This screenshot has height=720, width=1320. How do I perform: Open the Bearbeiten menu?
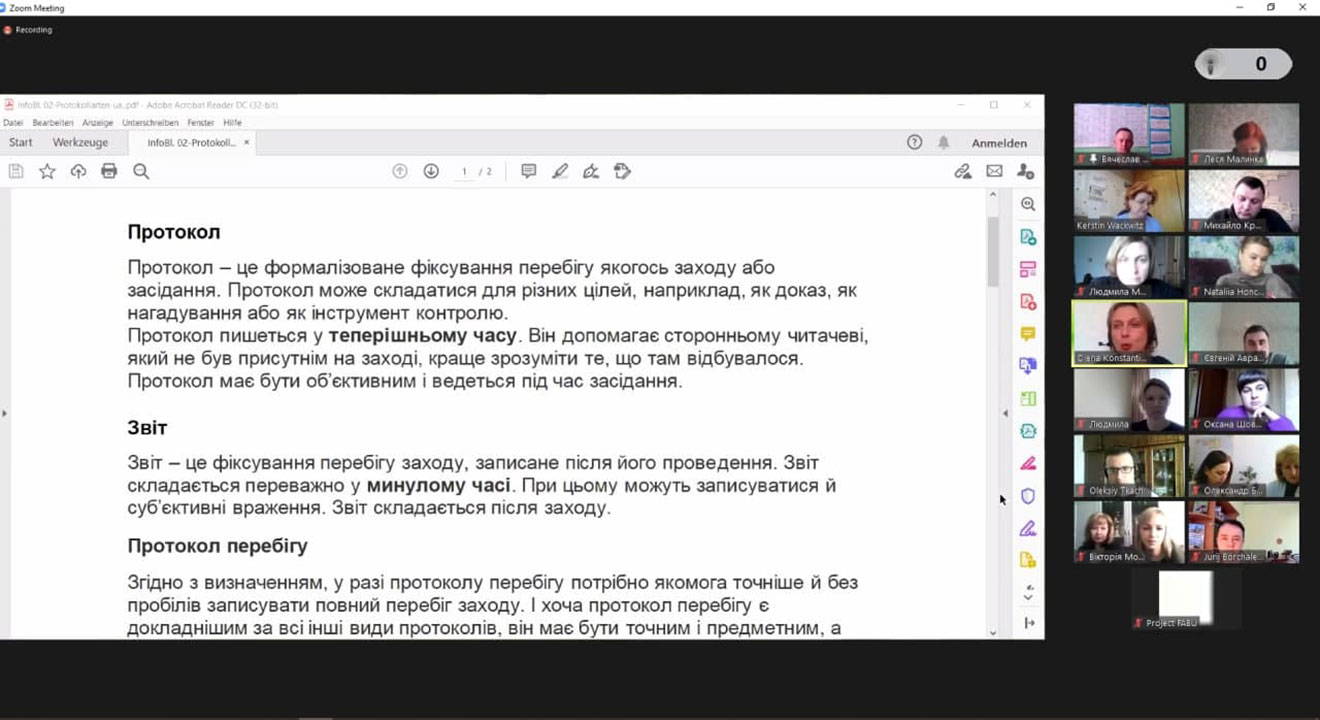53,122
